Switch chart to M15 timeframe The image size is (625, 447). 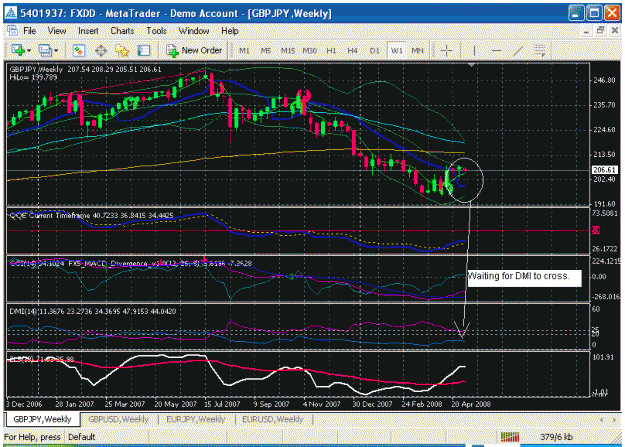tap(287, 51)
